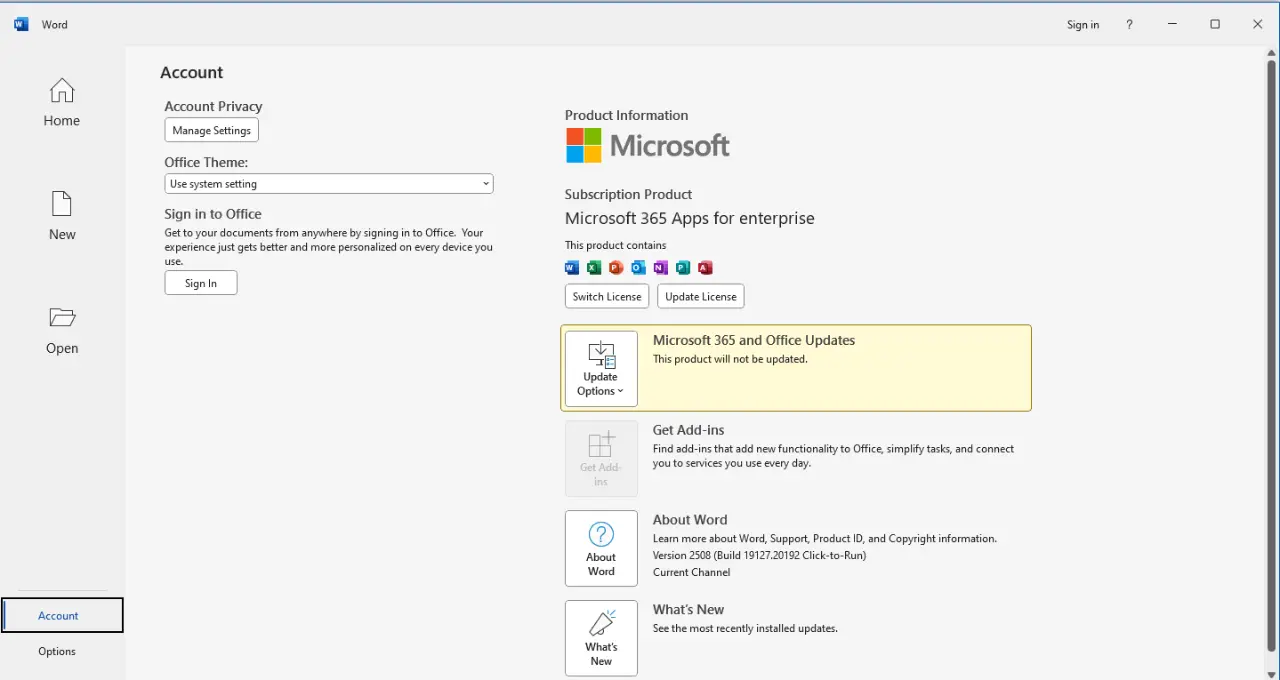This screenshot has width=1280, height=680.
Task: Click the Microsoft logo
Action: point(648,145)
